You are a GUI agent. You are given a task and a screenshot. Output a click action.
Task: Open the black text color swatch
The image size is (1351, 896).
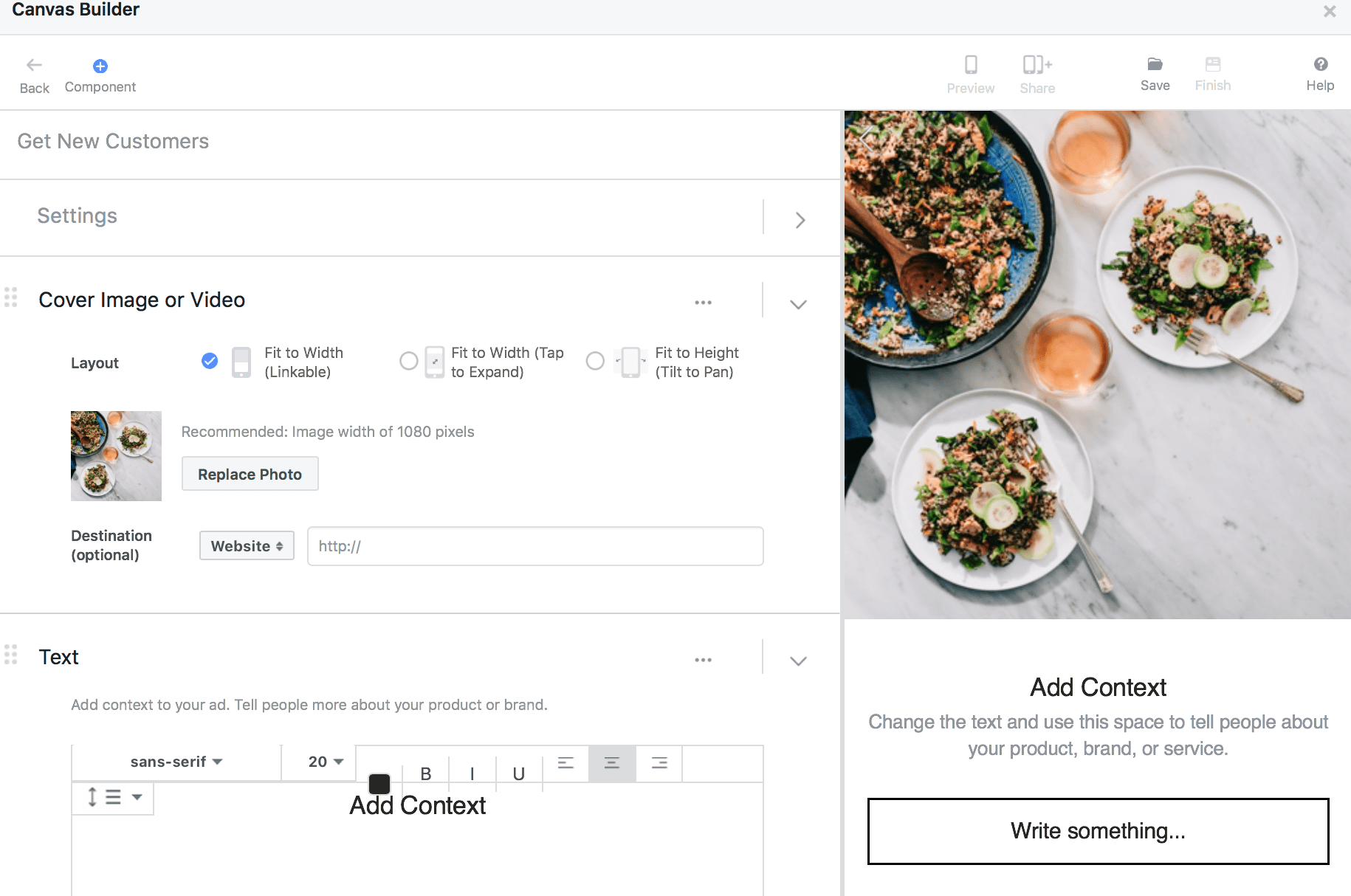pos(379,783)
